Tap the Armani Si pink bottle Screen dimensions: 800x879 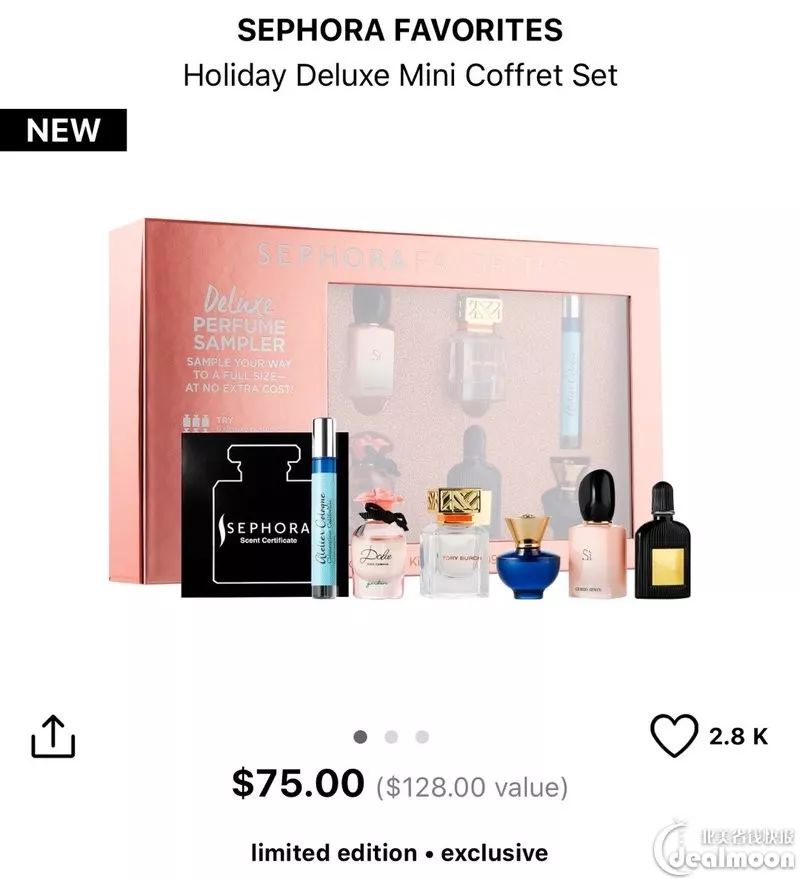point(596,534)
